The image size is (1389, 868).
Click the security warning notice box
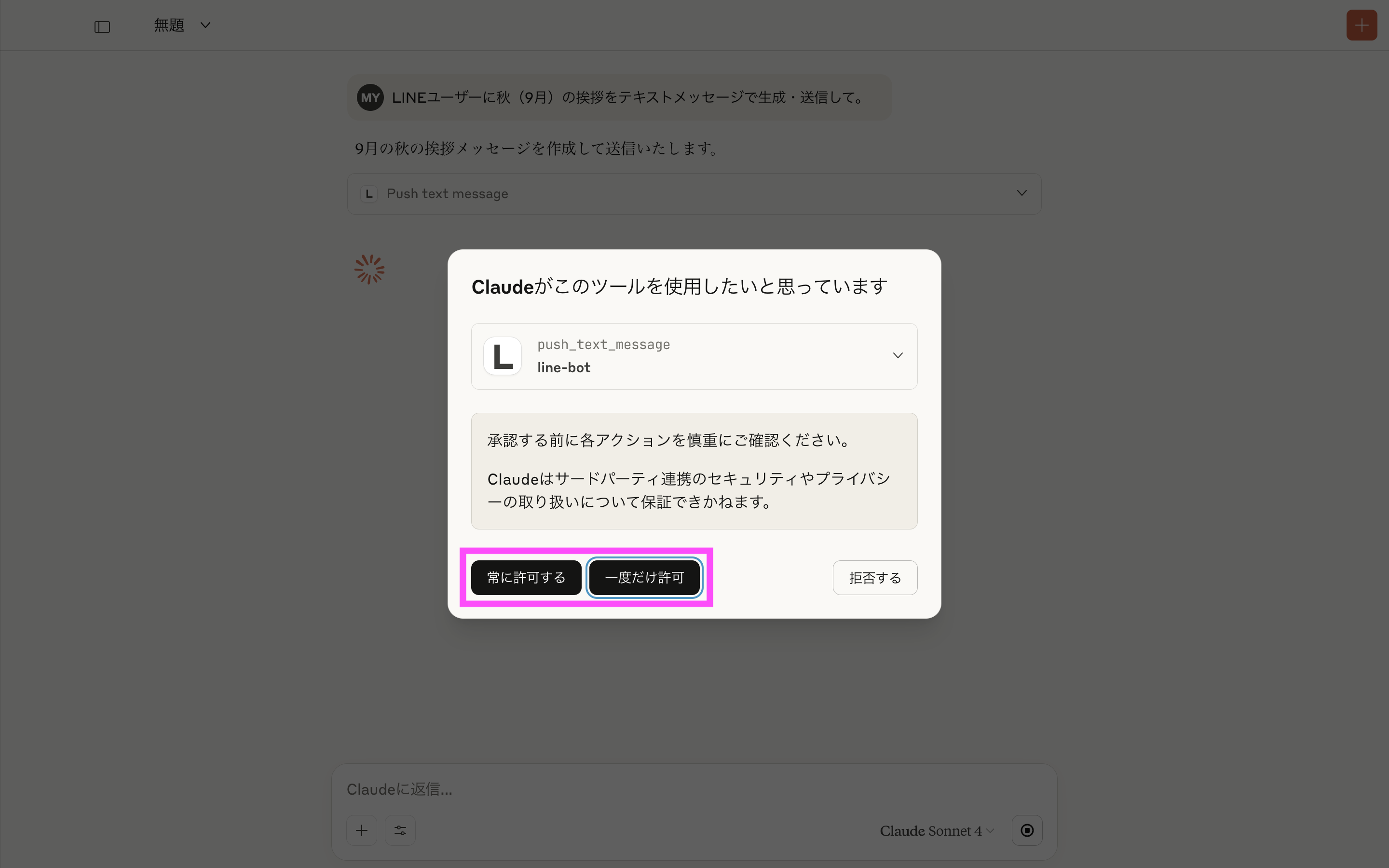coord(694,471)
